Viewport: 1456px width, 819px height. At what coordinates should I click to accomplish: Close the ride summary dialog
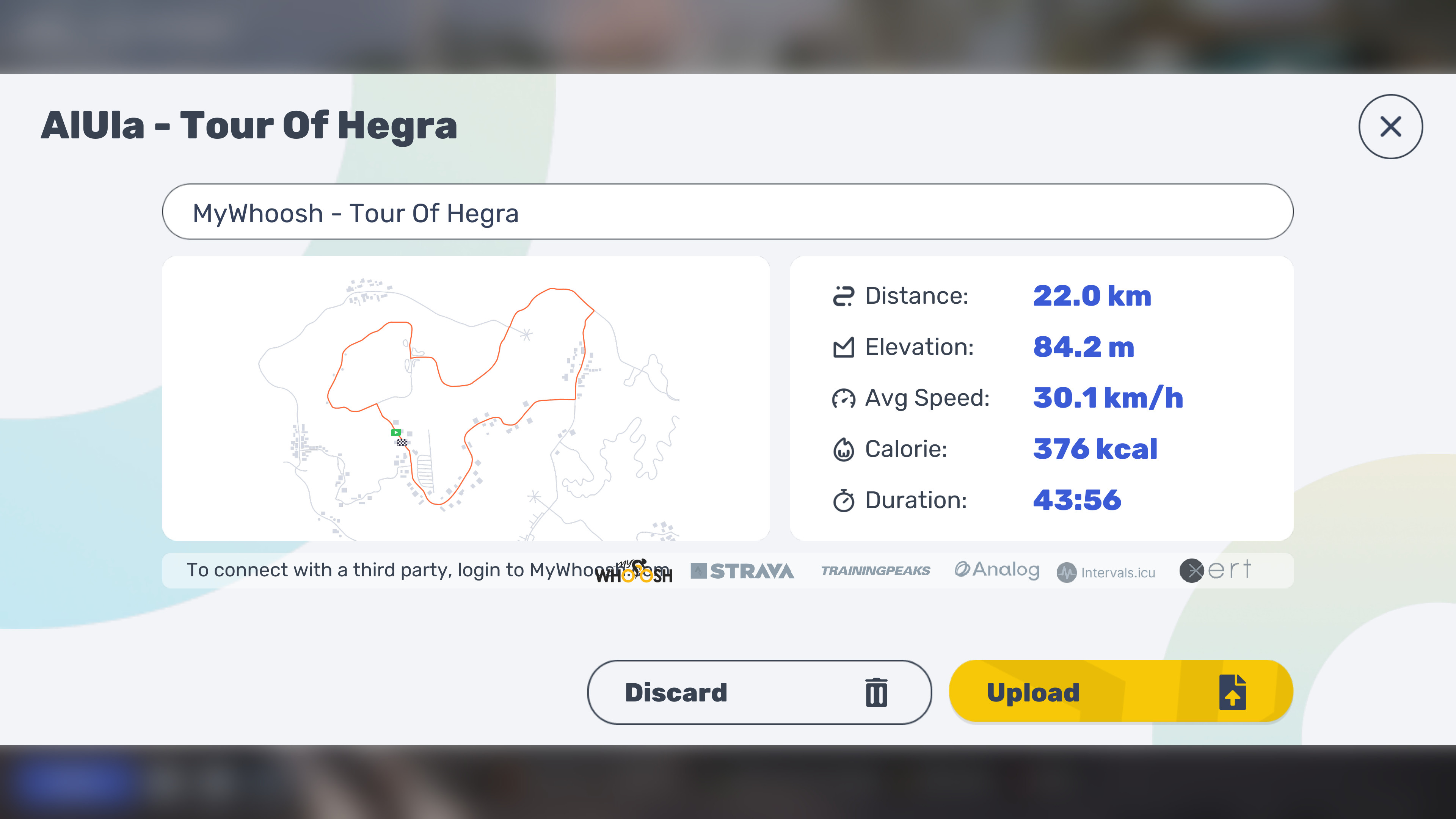click(1390, 127)
